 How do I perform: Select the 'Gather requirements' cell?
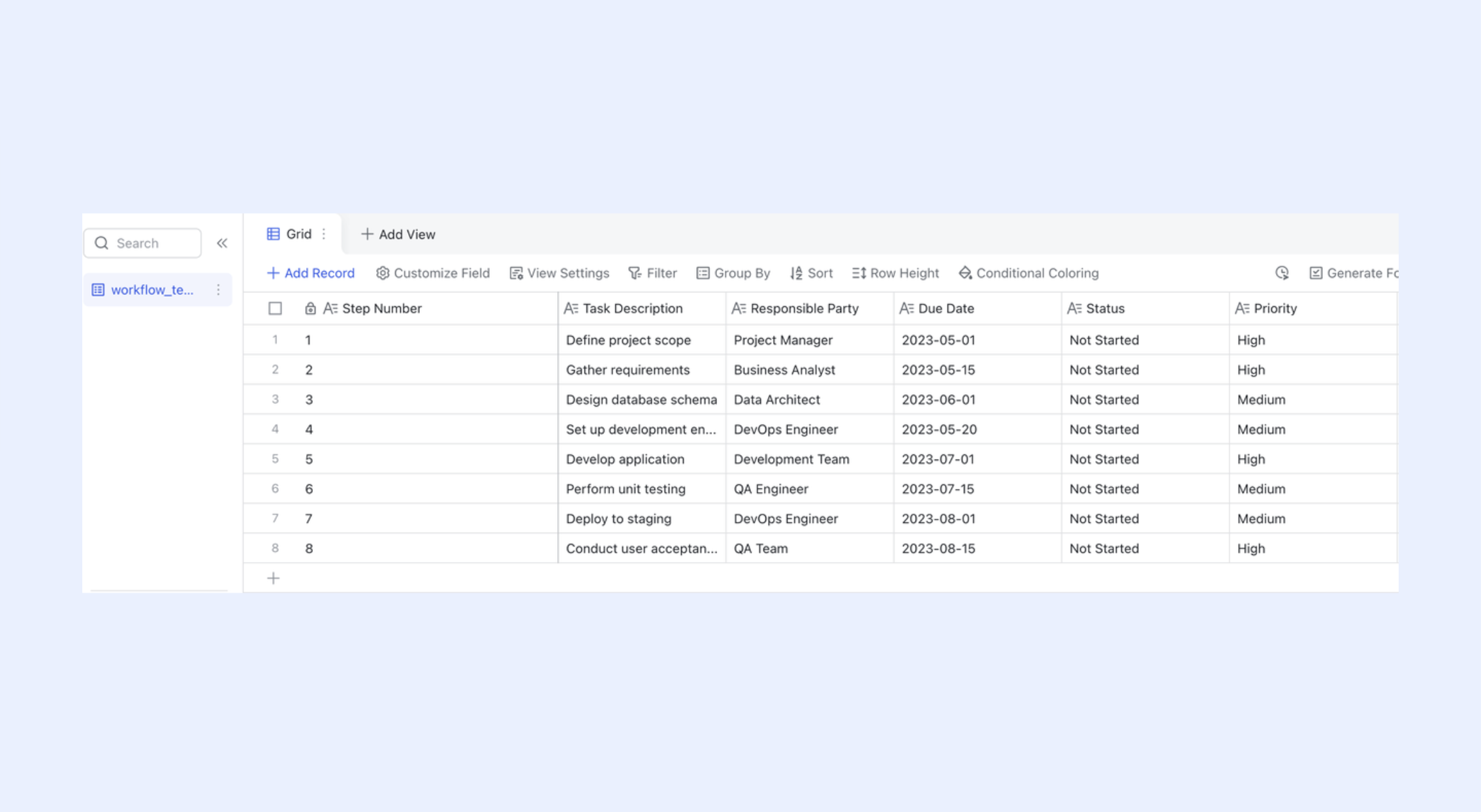click(x=642, y=370)
